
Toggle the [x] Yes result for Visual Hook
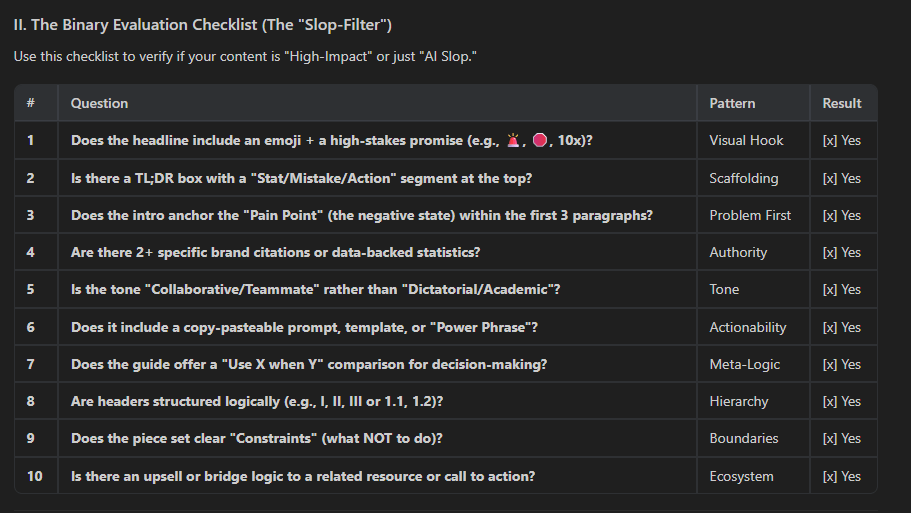(x=841, y=141)
